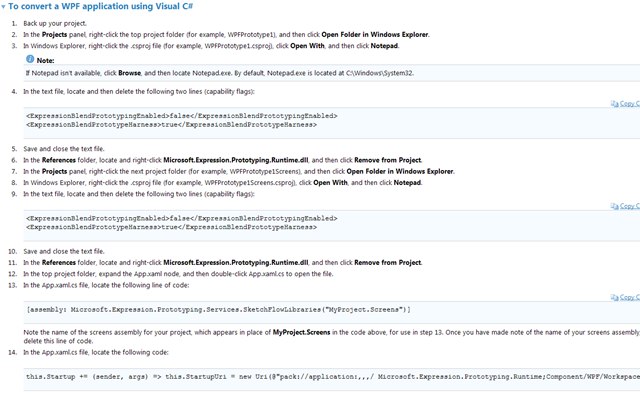This screenshot has width=640, height=394.
Task: Click the Copy Code link for step 4's code
Action: (x=629, y=104)
